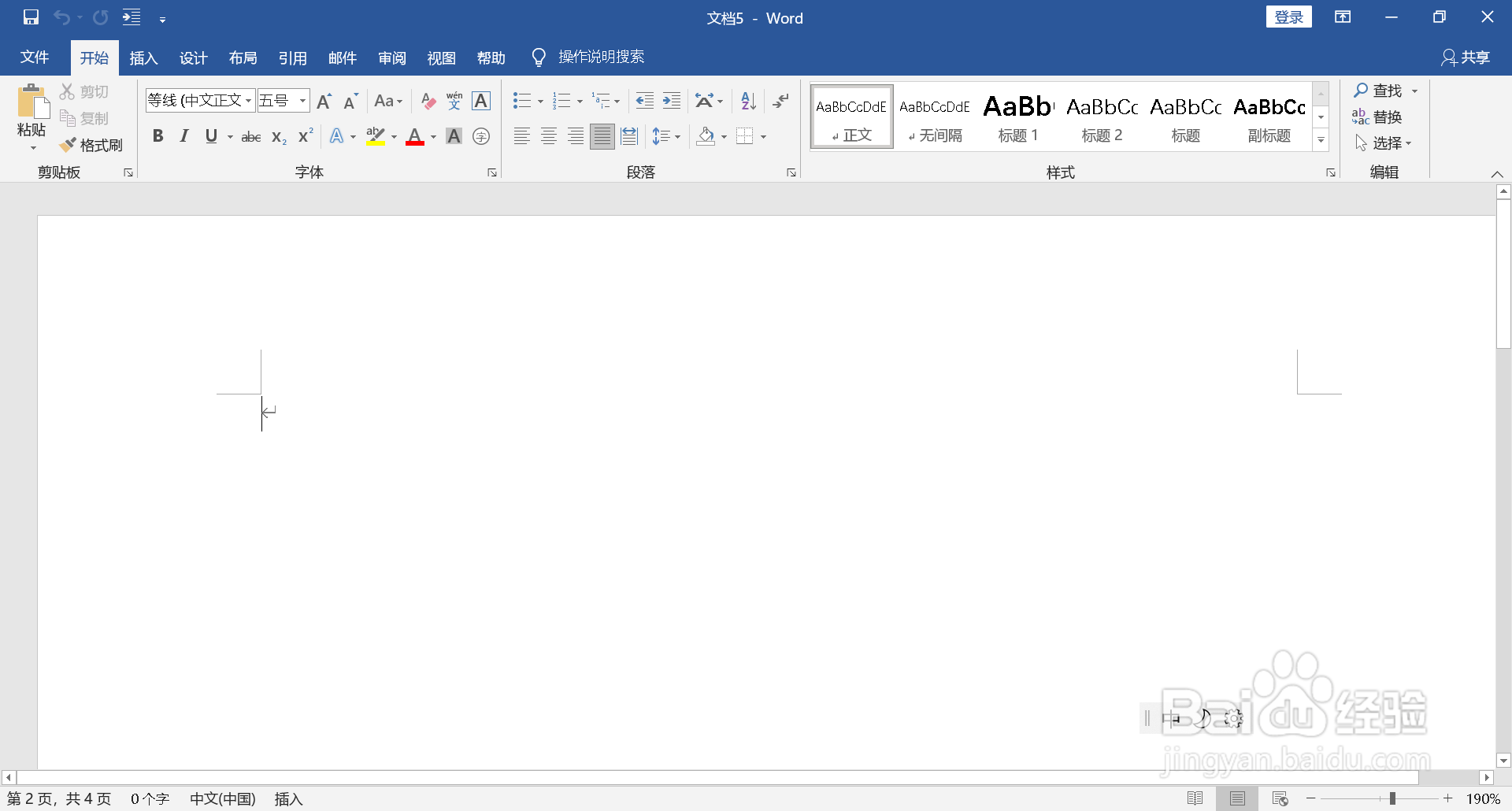The width and height of the screenshot is (1512, 811).
Task: Open the phonetic guide (wén) tool
Action: [x=454, y=101]
